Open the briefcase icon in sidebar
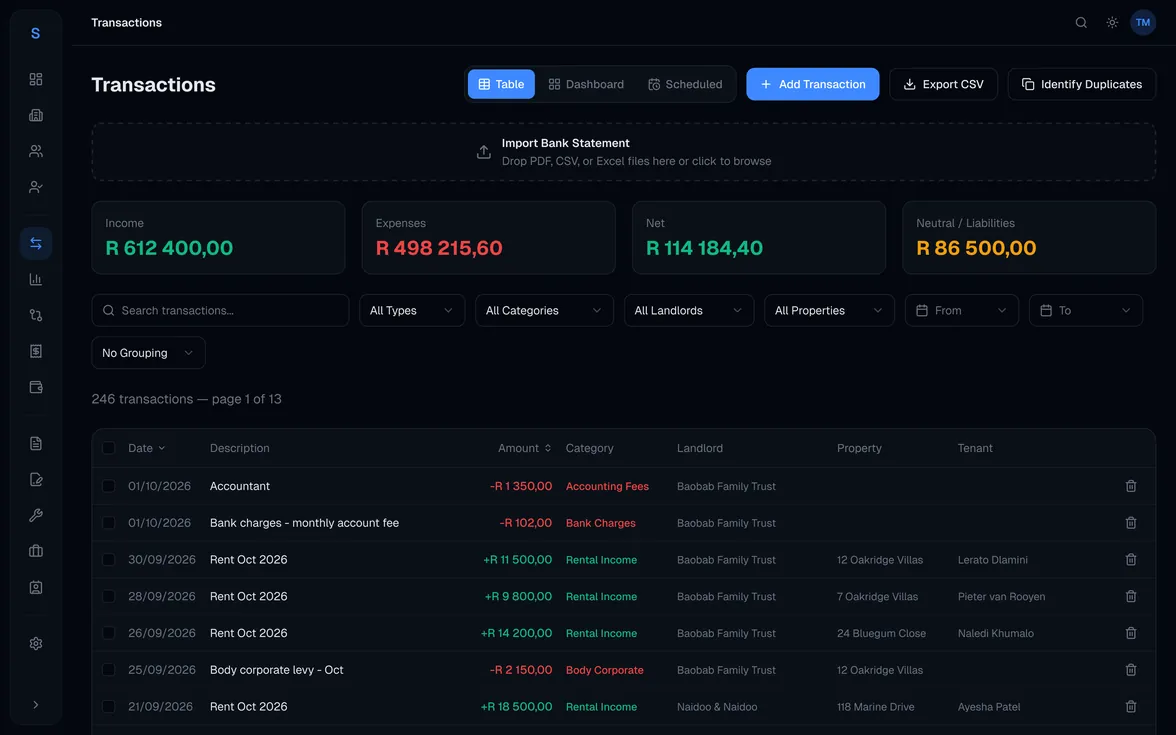The image size is (1176, 735). coord(35,551)
